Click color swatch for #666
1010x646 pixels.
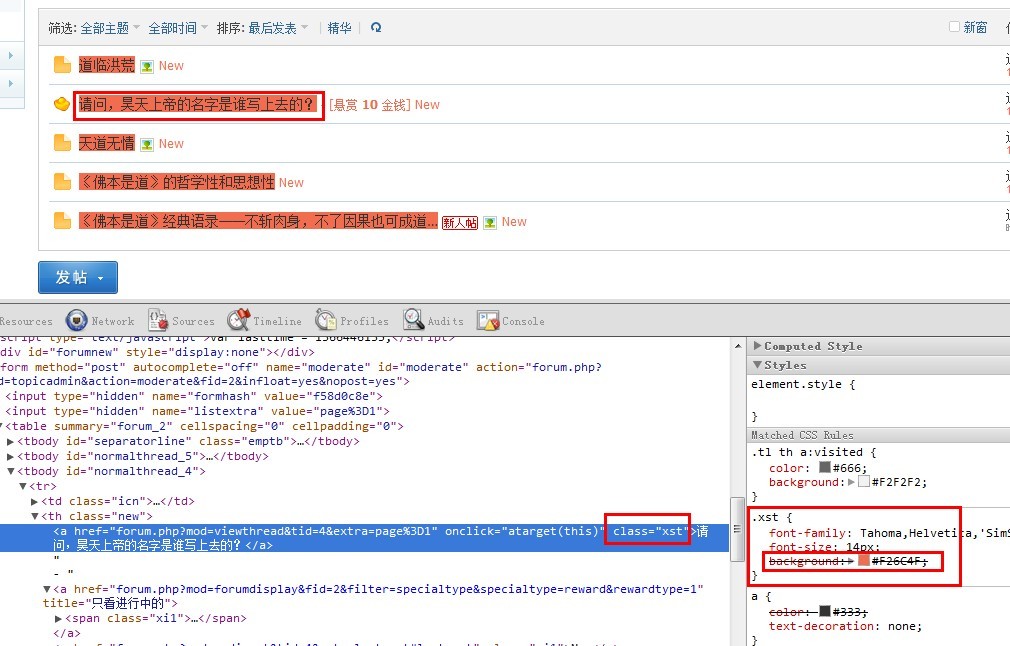pos(824,467)
